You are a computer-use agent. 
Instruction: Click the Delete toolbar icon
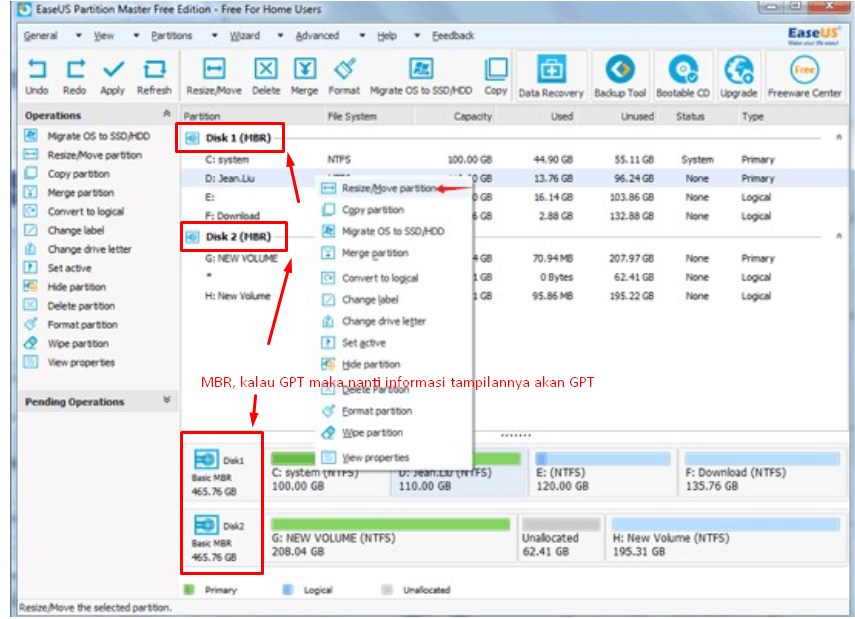tap(266, 76)
